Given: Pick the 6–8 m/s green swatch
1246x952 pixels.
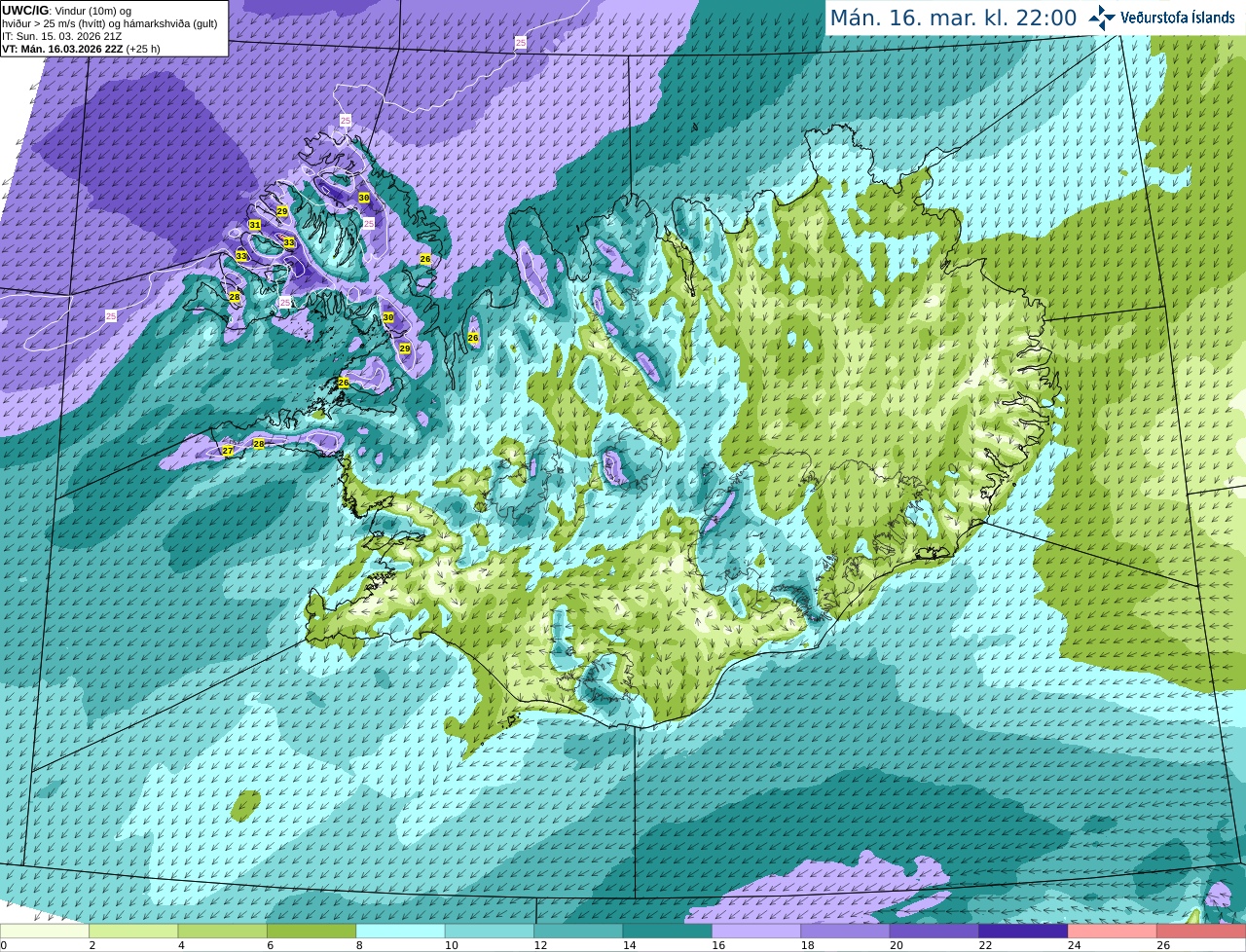Looking at the screenshot, I should click(x=311, y=931).
